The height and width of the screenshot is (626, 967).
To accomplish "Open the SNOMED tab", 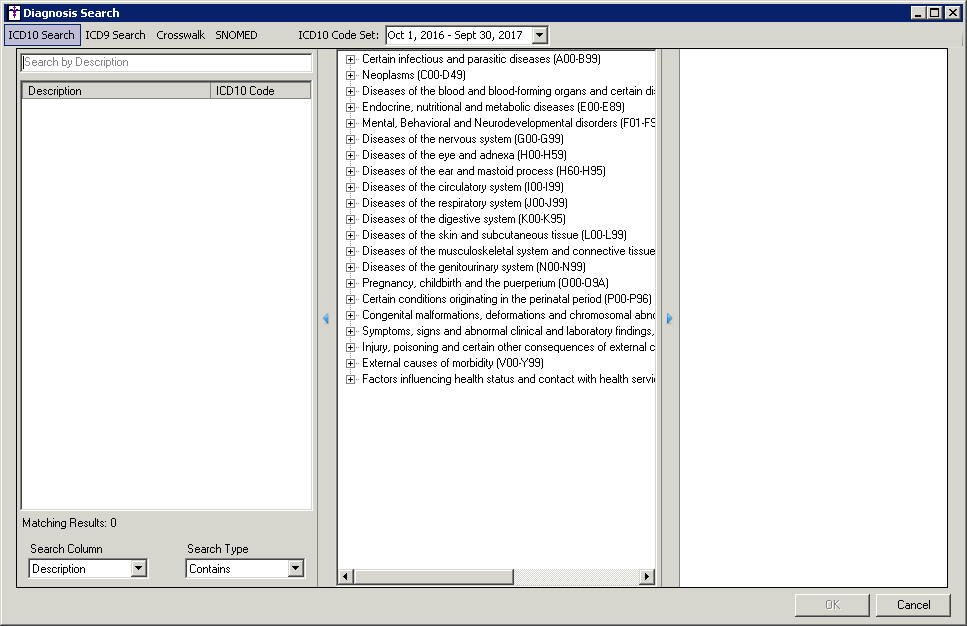I will click(236, 35).
